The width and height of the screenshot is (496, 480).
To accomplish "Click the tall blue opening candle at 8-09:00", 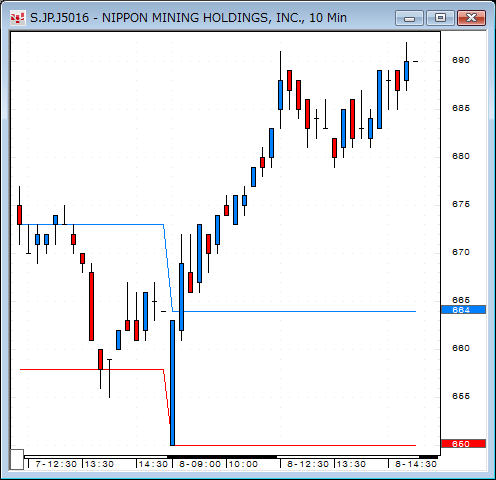I will coord(172,383).
